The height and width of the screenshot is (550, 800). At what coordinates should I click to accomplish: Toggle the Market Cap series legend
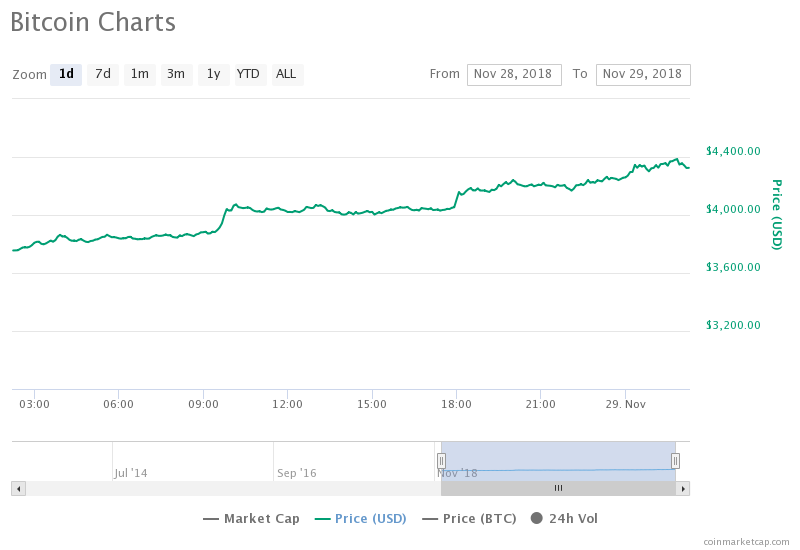(251, 518)
